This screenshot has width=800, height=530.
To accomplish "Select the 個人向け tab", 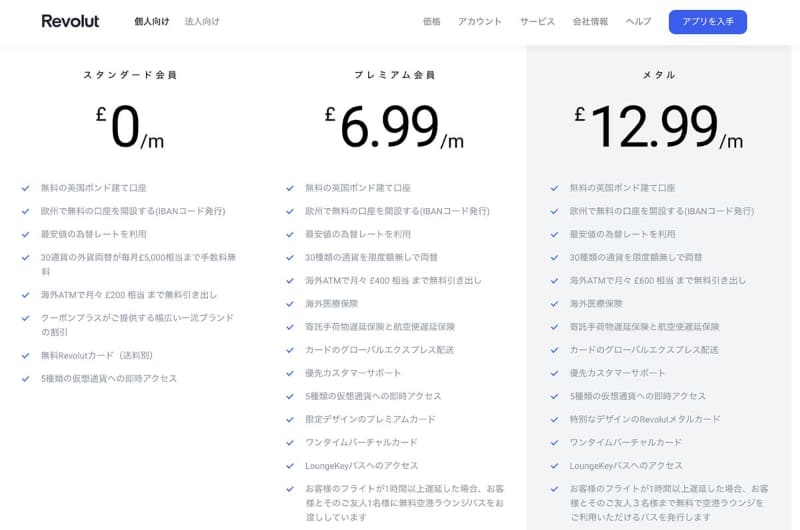I will tap(152, 21).
